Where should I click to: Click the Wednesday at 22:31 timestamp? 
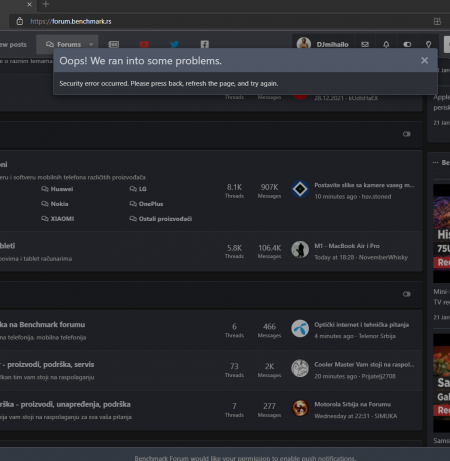[342, 416]
